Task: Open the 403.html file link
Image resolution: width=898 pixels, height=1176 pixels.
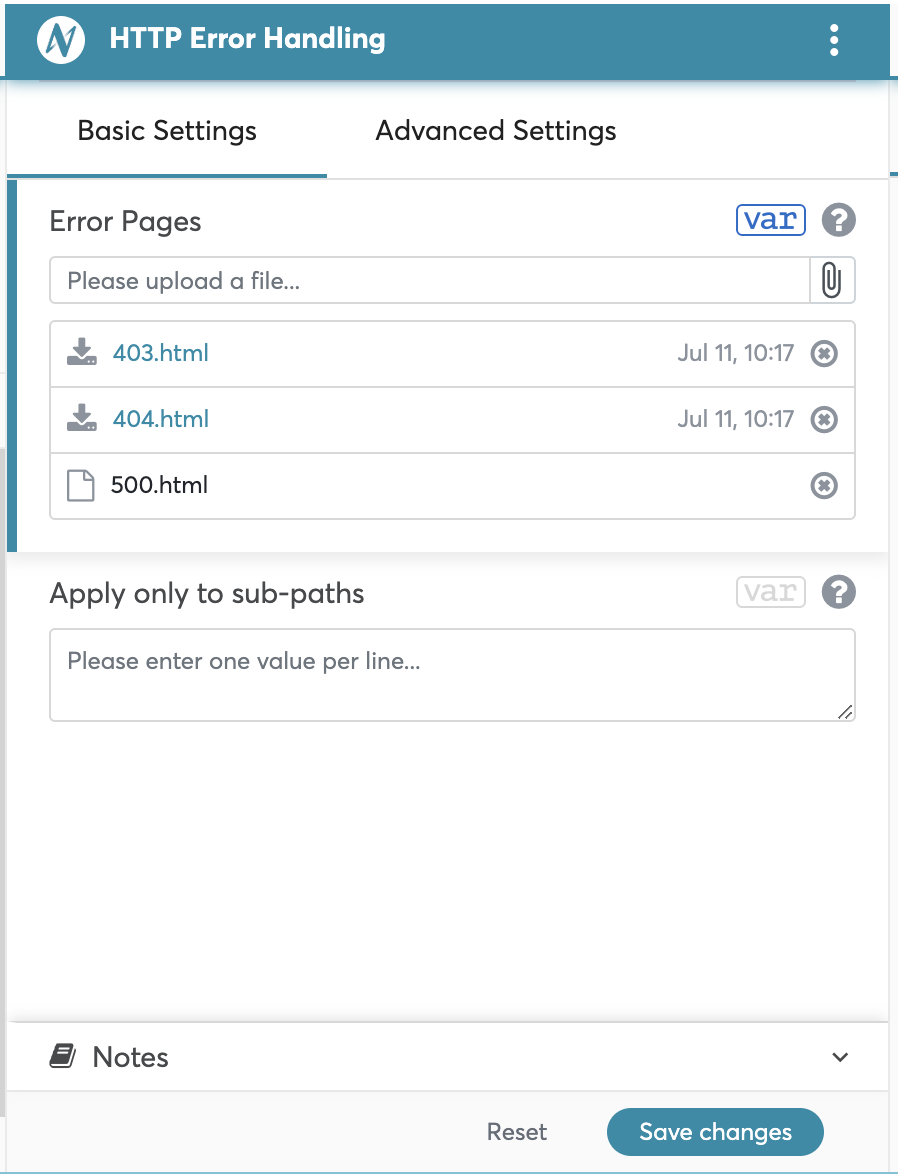Action: (161, 353)
